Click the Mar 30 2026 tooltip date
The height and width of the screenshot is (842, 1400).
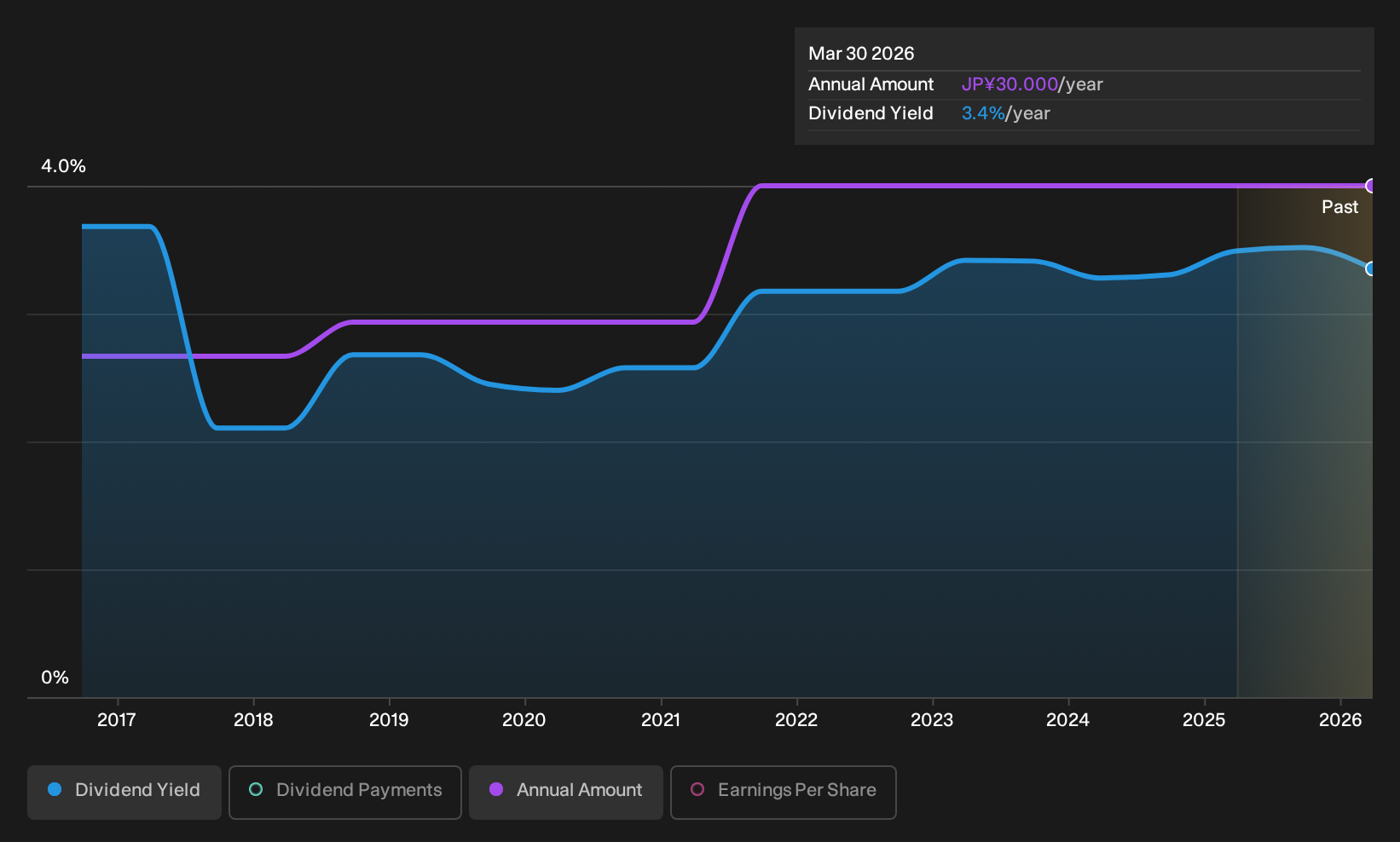(861, 54)
